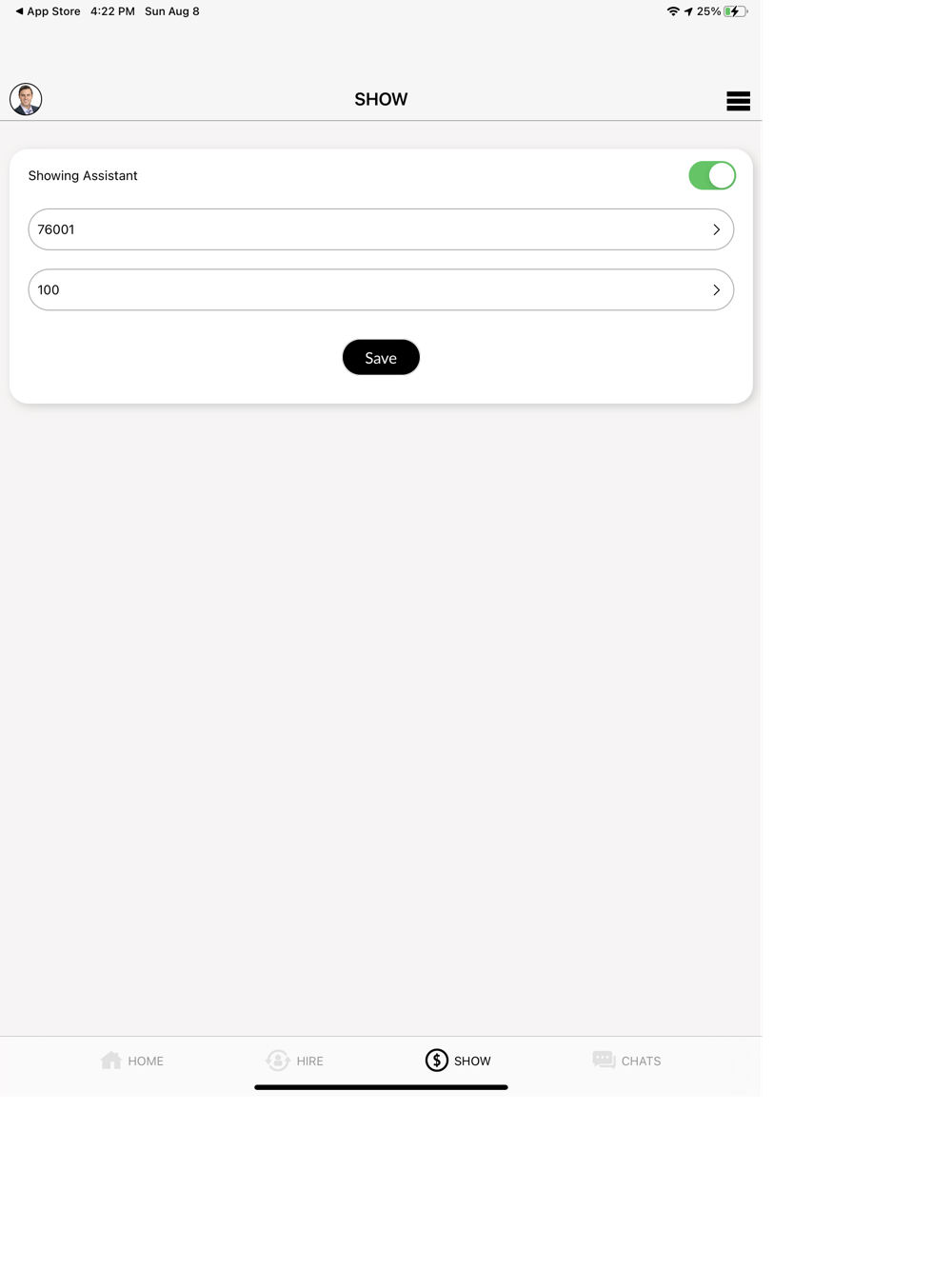Tap the location arrow status icon
Image resolution: width=952 pixels, height=1270 pixels.
click(x=688, y=11)
